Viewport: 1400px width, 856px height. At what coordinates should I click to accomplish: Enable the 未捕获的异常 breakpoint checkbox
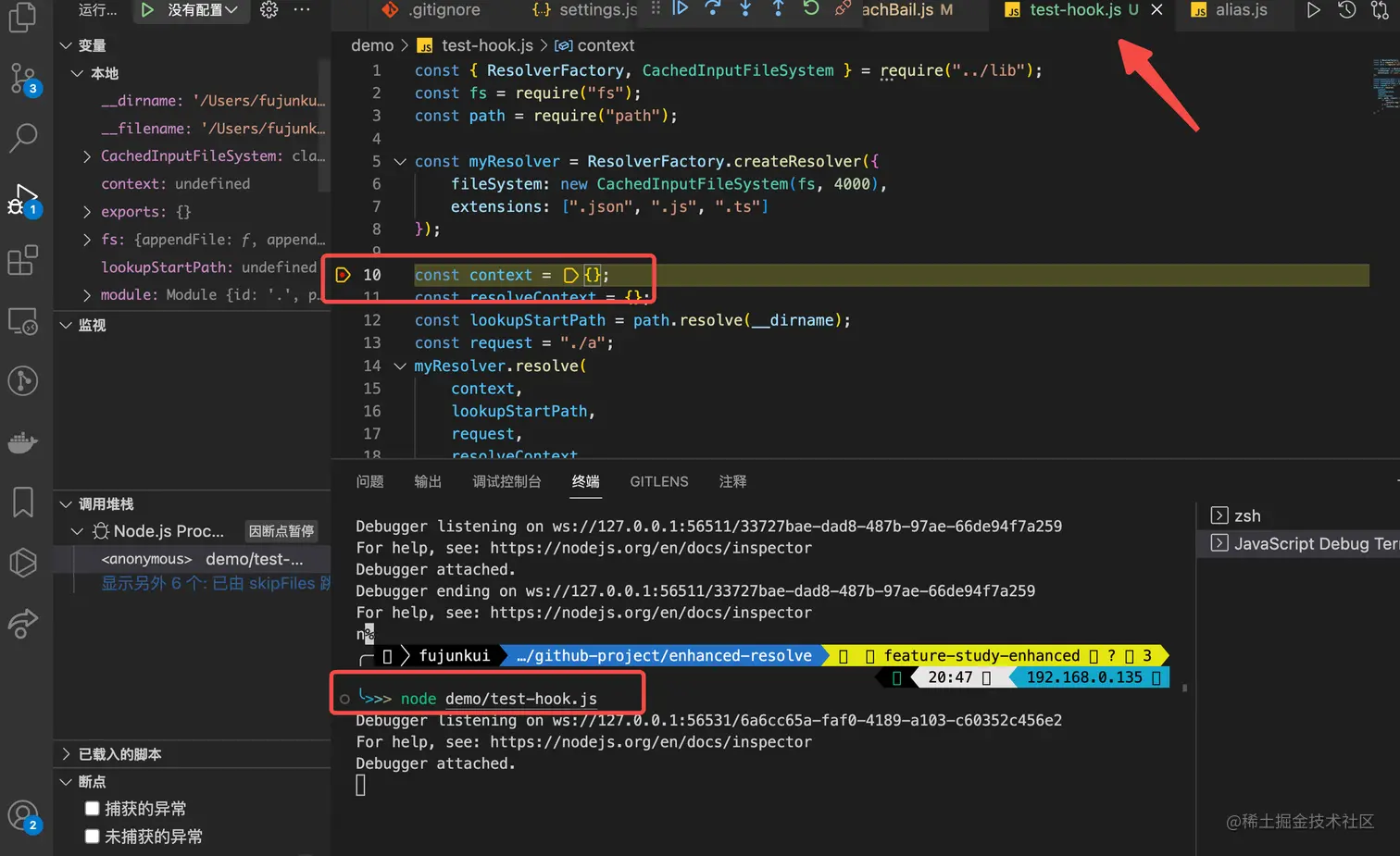tap(92, 837)
